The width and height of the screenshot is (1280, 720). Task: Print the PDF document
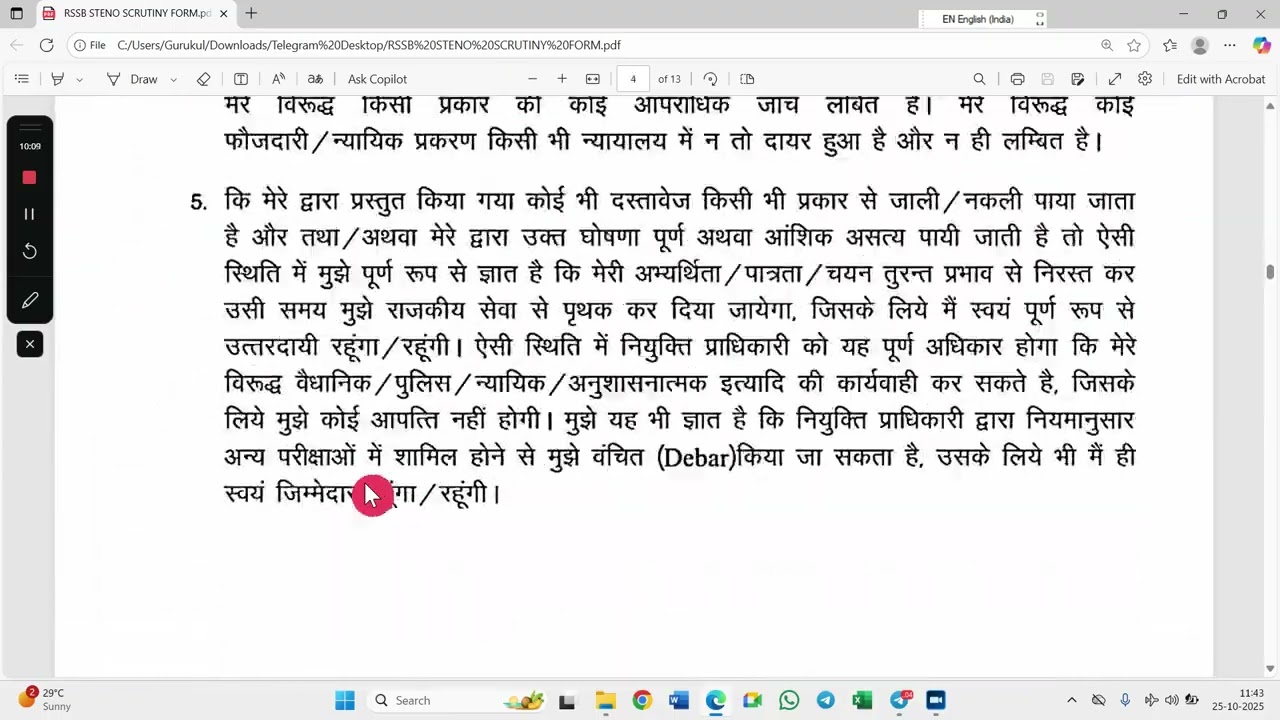[x=1017, y=79]
